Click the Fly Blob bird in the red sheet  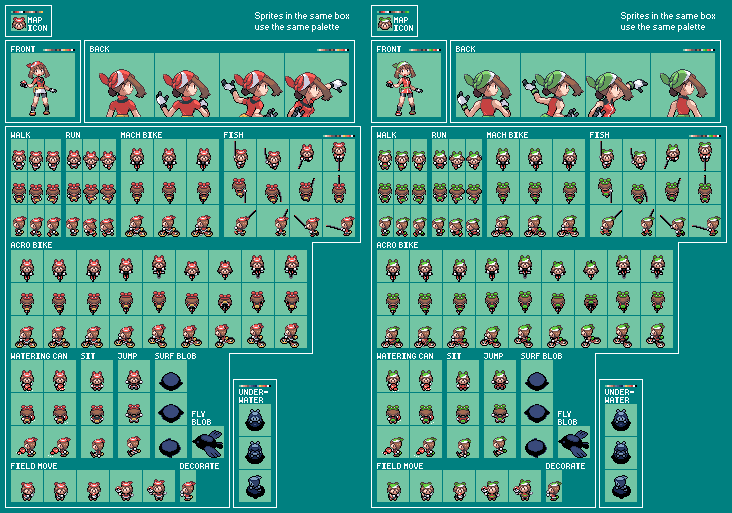(x=208, y=443)
